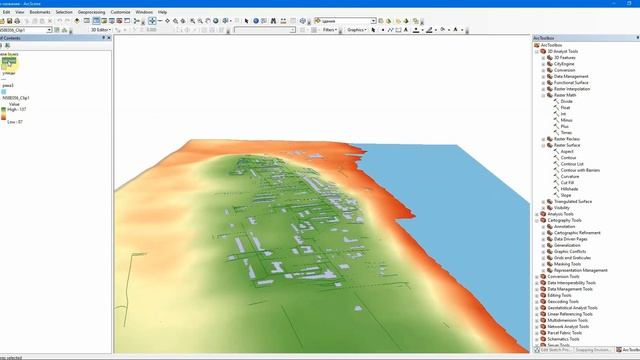Image resolution: width=640 pixels, height=360 pixels.
Task: Click the Cut Fill tool
Action: point(567,182)
